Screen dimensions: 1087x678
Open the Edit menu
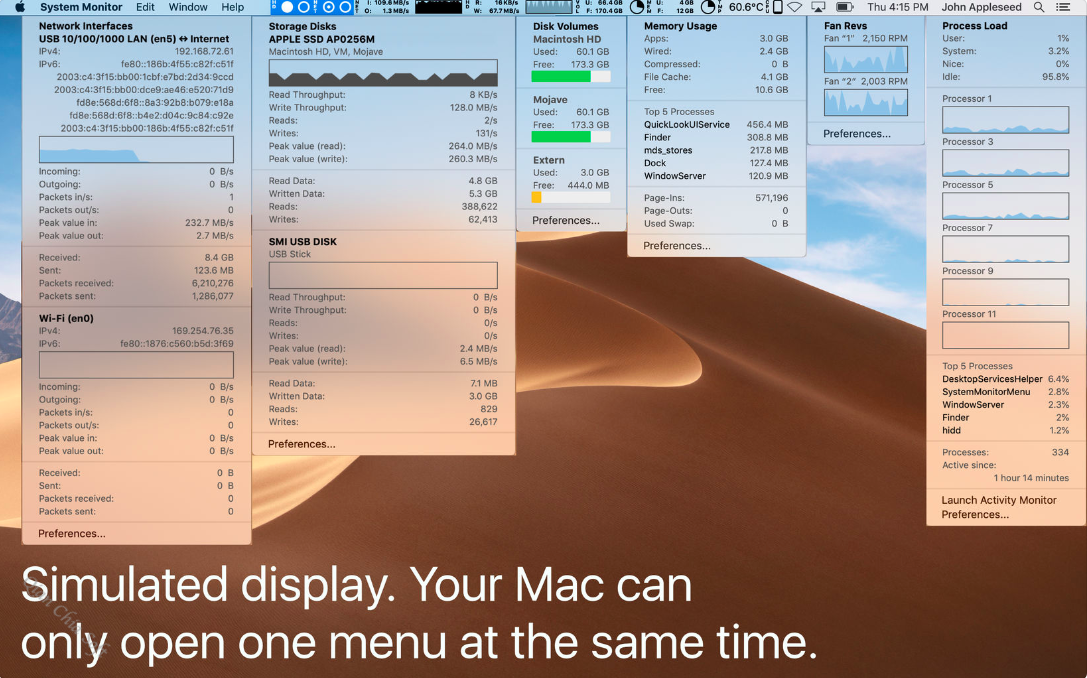coord(146,7)
